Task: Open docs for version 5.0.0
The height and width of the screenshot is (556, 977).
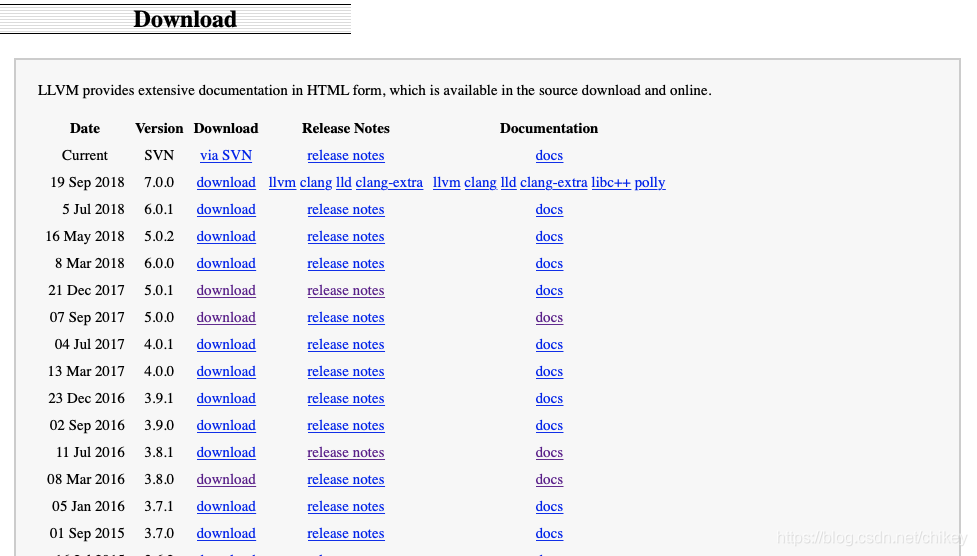Action: 549,317
